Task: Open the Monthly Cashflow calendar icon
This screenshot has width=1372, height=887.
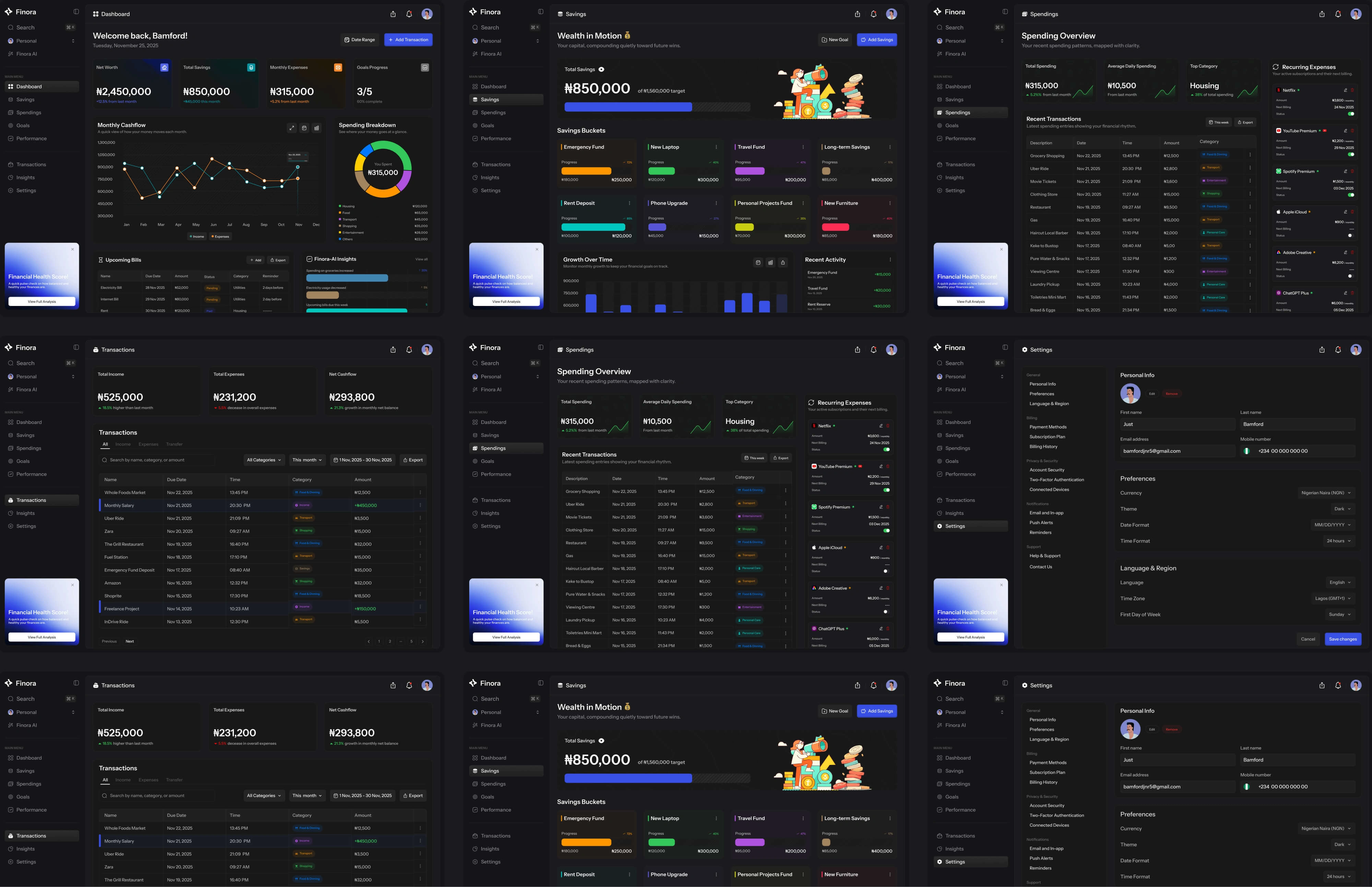Action: 304,128
